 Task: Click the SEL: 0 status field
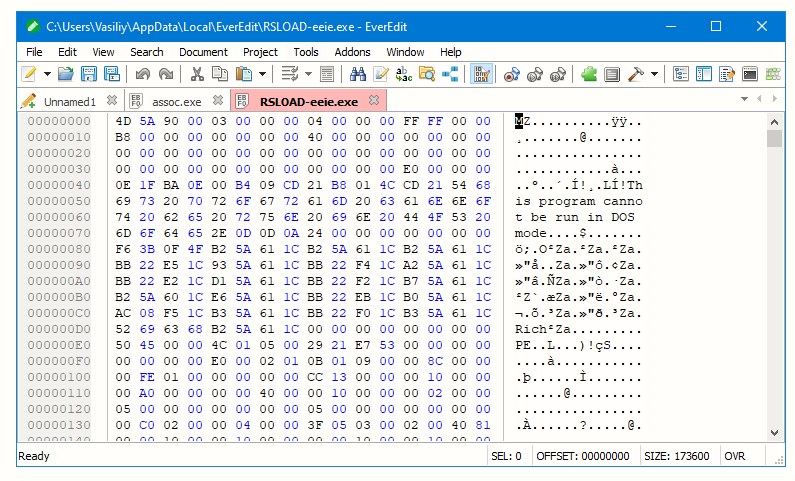click(x=506, y=456)
